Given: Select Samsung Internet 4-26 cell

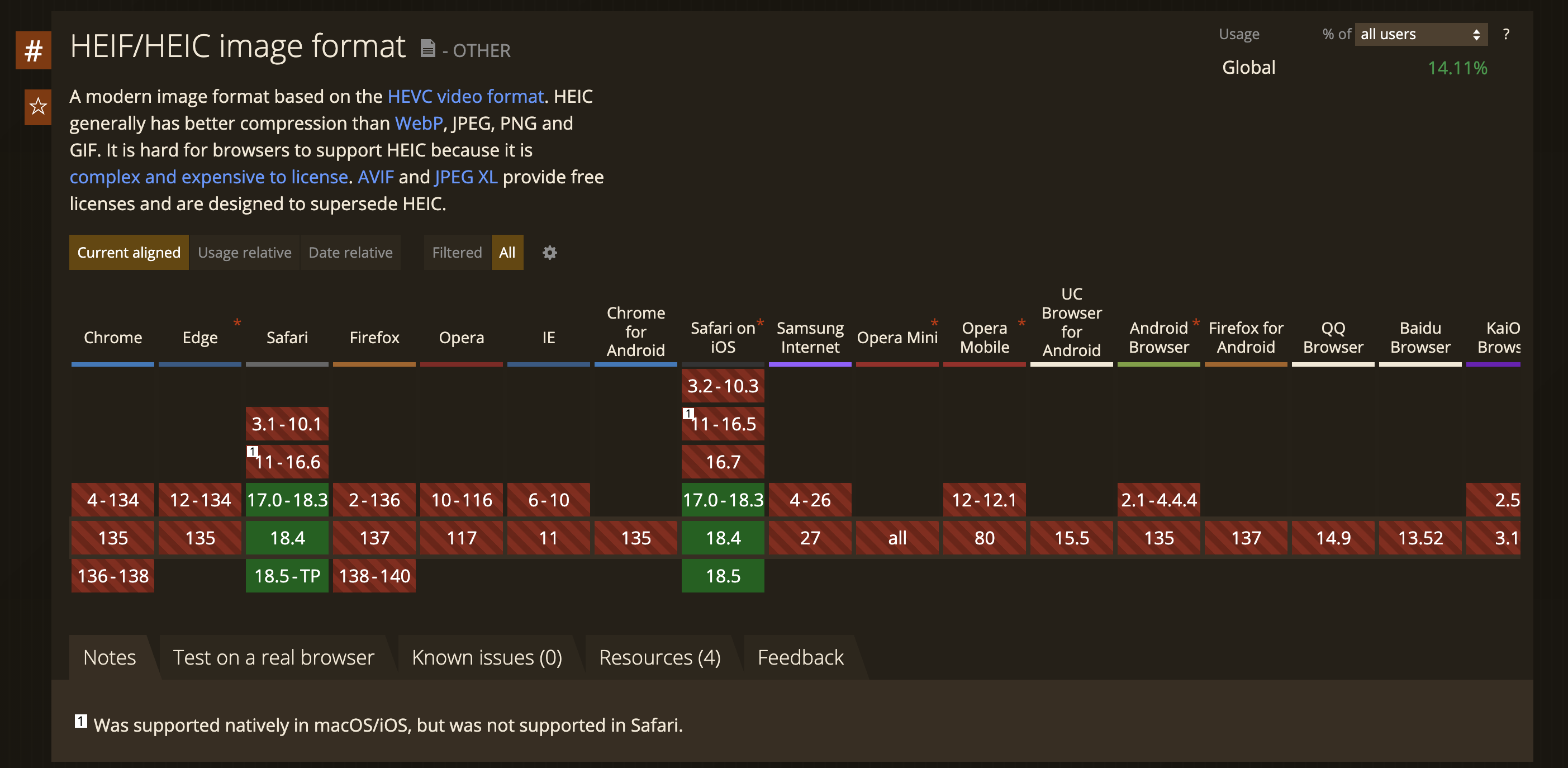Looking at the screenshot, I should pos(810,500).
